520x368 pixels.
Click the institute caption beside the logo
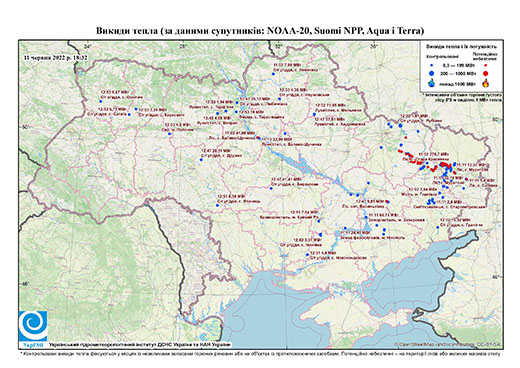tap(140, 345)
